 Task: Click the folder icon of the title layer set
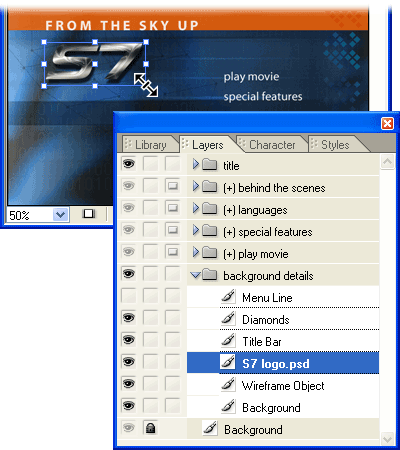coord(210,164)
